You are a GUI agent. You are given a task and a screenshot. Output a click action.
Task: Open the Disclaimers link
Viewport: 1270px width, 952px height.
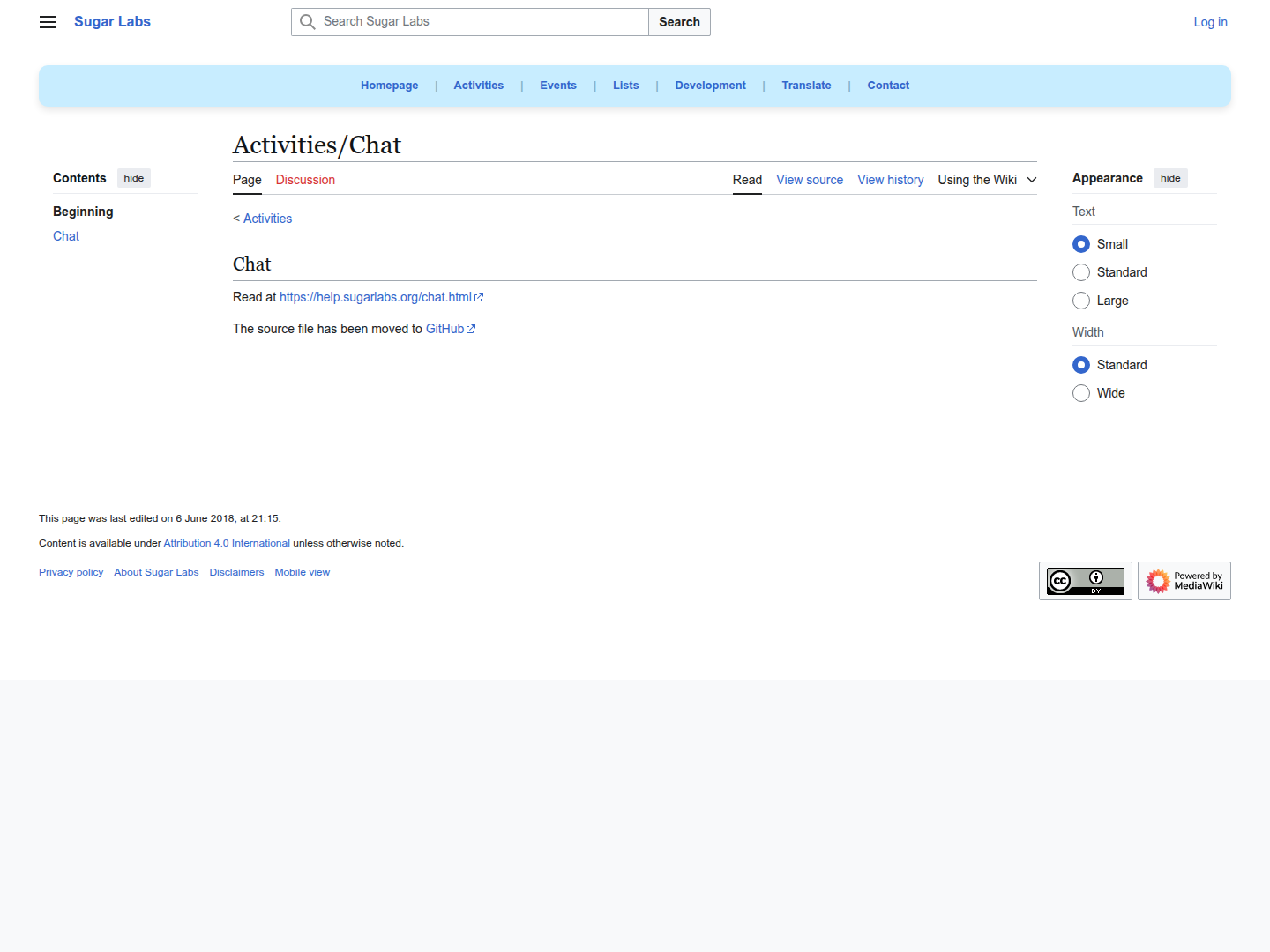(236, 572)
